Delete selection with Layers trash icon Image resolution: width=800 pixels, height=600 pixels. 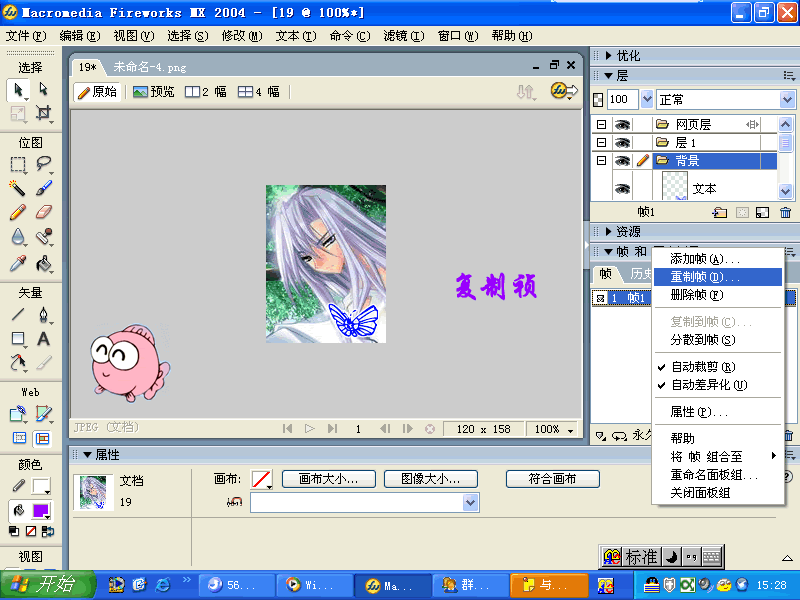point(786,212)
